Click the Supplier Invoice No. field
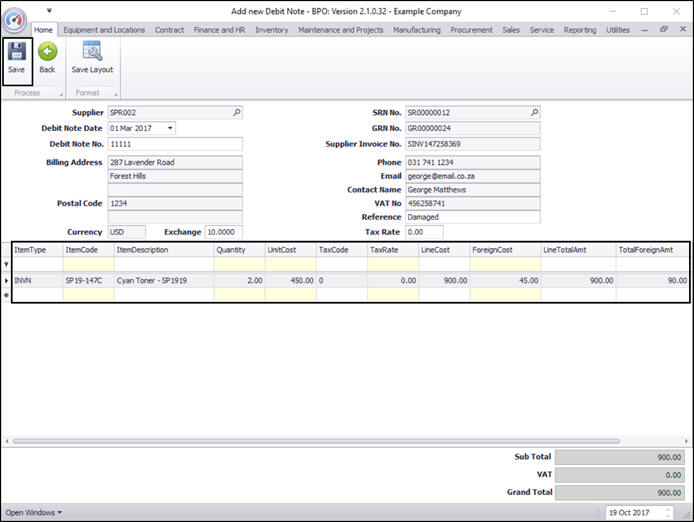This screenshot has width=694, height=522. coord(473,144)
